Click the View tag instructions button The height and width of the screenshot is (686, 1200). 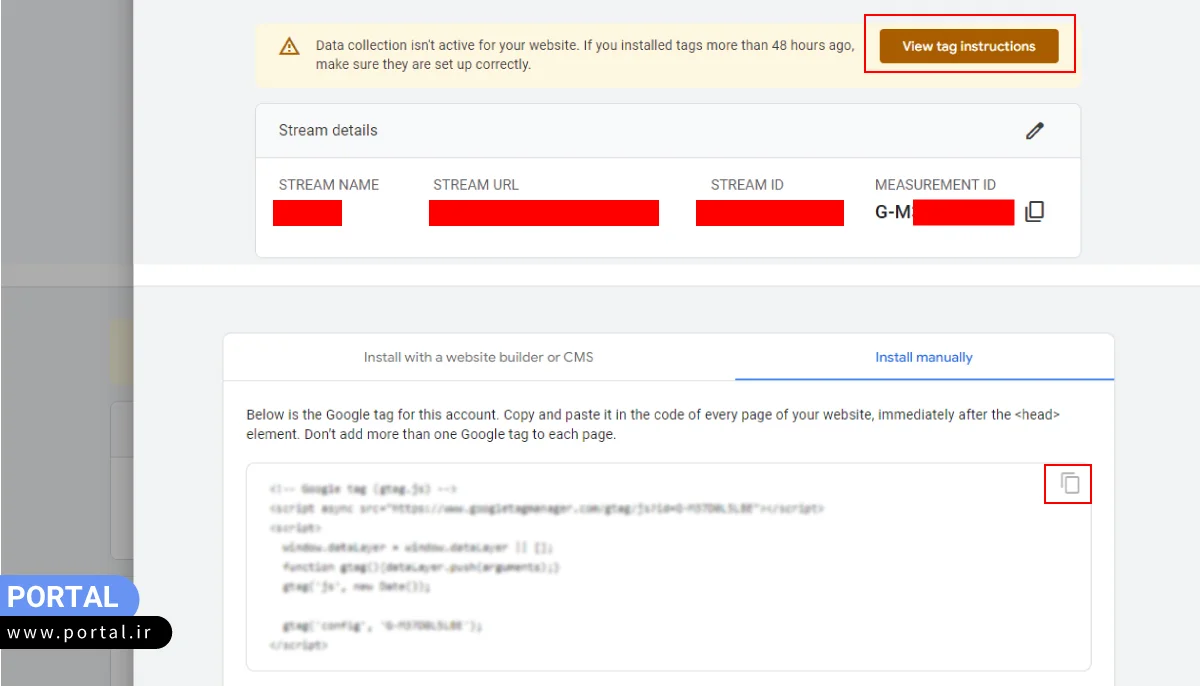pyautogui.click(x=968, y=46)
